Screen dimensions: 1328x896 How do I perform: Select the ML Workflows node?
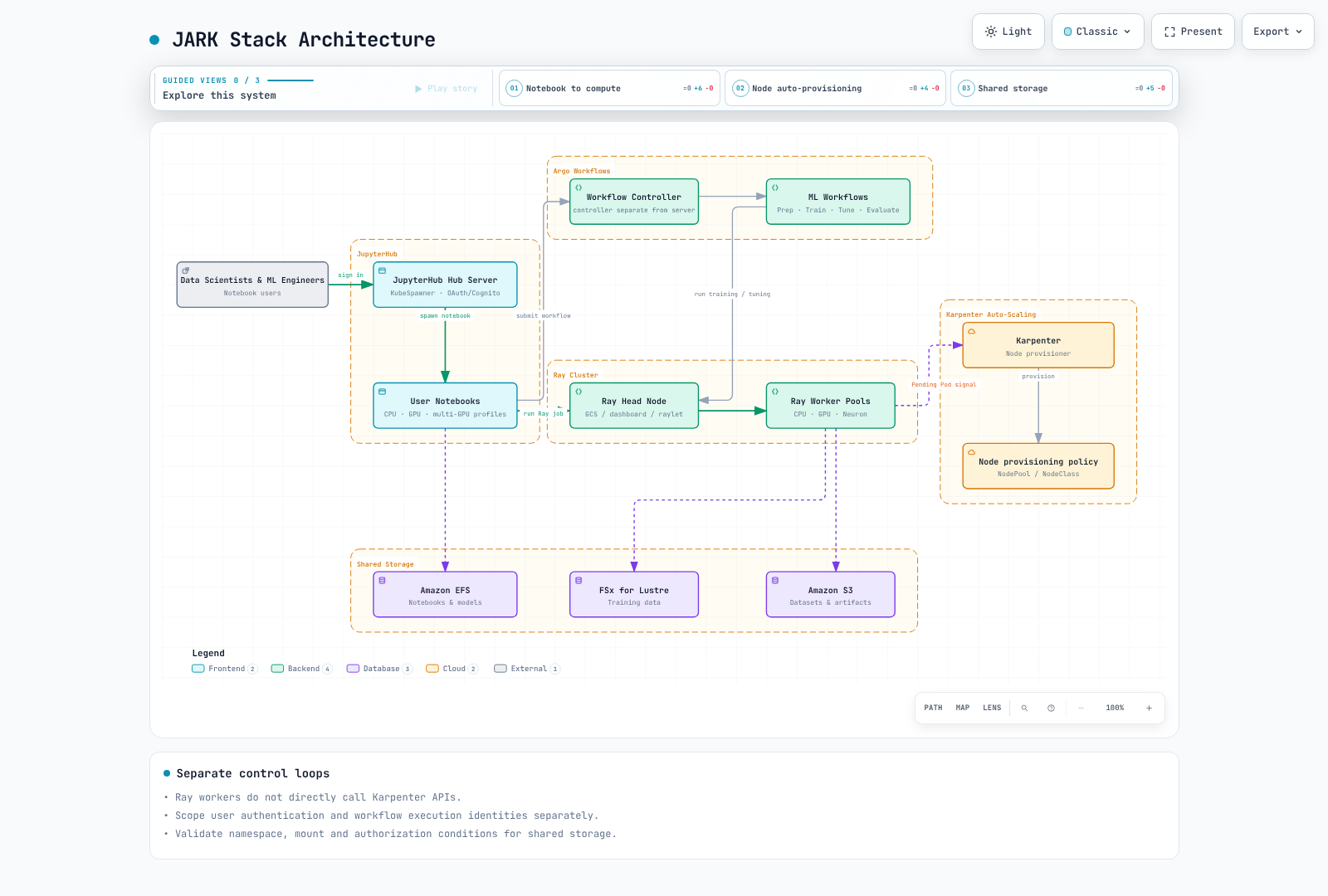838,202
